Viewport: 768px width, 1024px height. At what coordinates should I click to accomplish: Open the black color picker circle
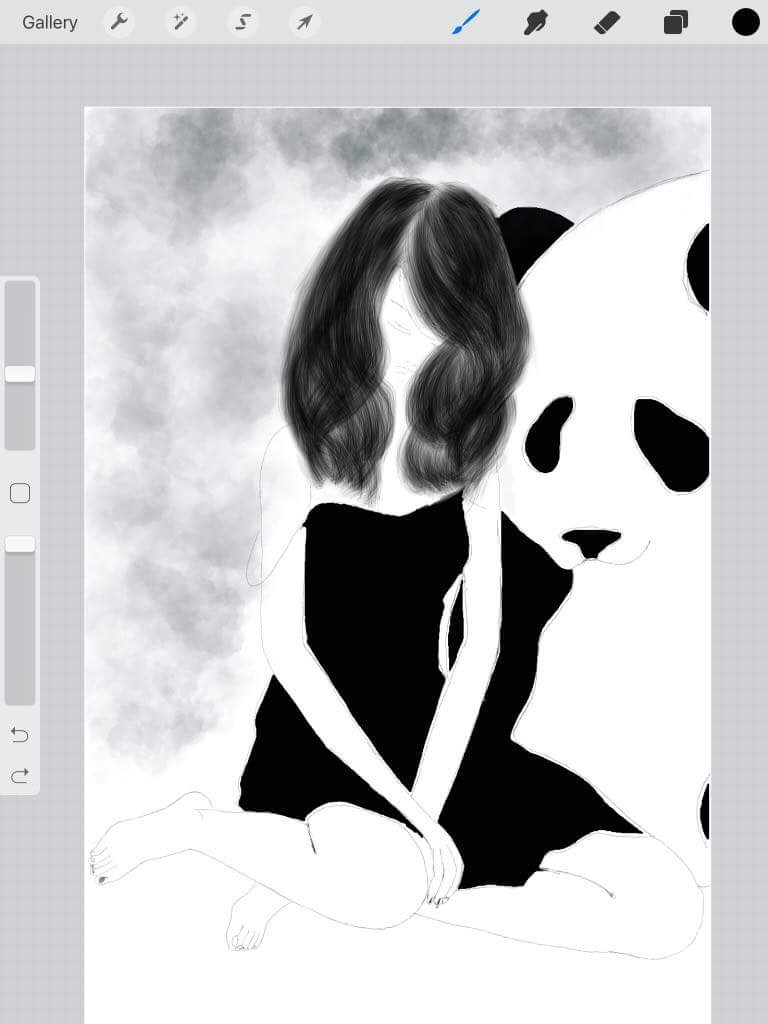tap(745, 22)
